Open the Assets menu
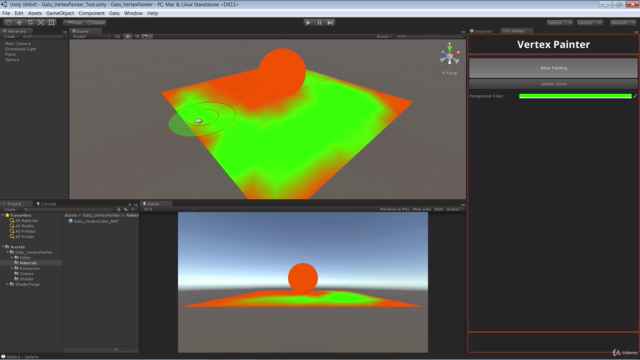Image resolution: width=640 pixels, height=360 pixels. (35, 13)
